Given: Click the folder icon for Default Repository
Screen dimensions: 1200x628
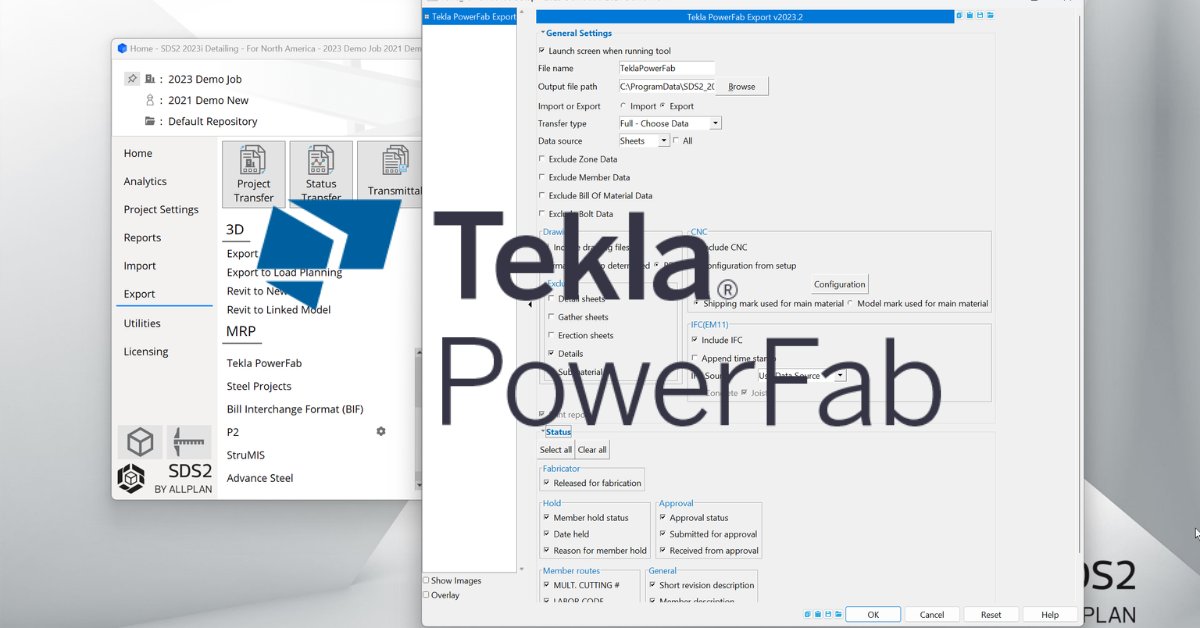Looking at the screenshot, I should pyautogui.click(x=150, y=121).
